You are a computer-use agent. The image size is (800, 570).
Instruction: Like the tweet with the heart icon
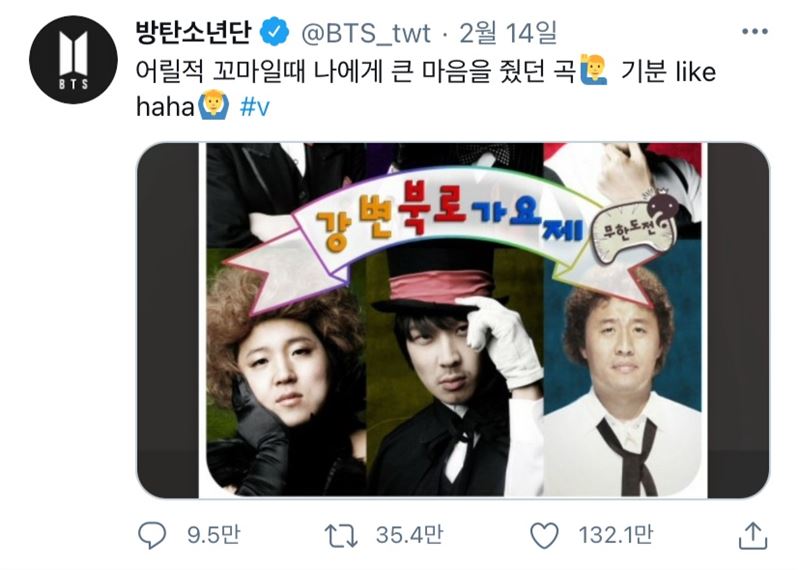[x=544, y=535]
